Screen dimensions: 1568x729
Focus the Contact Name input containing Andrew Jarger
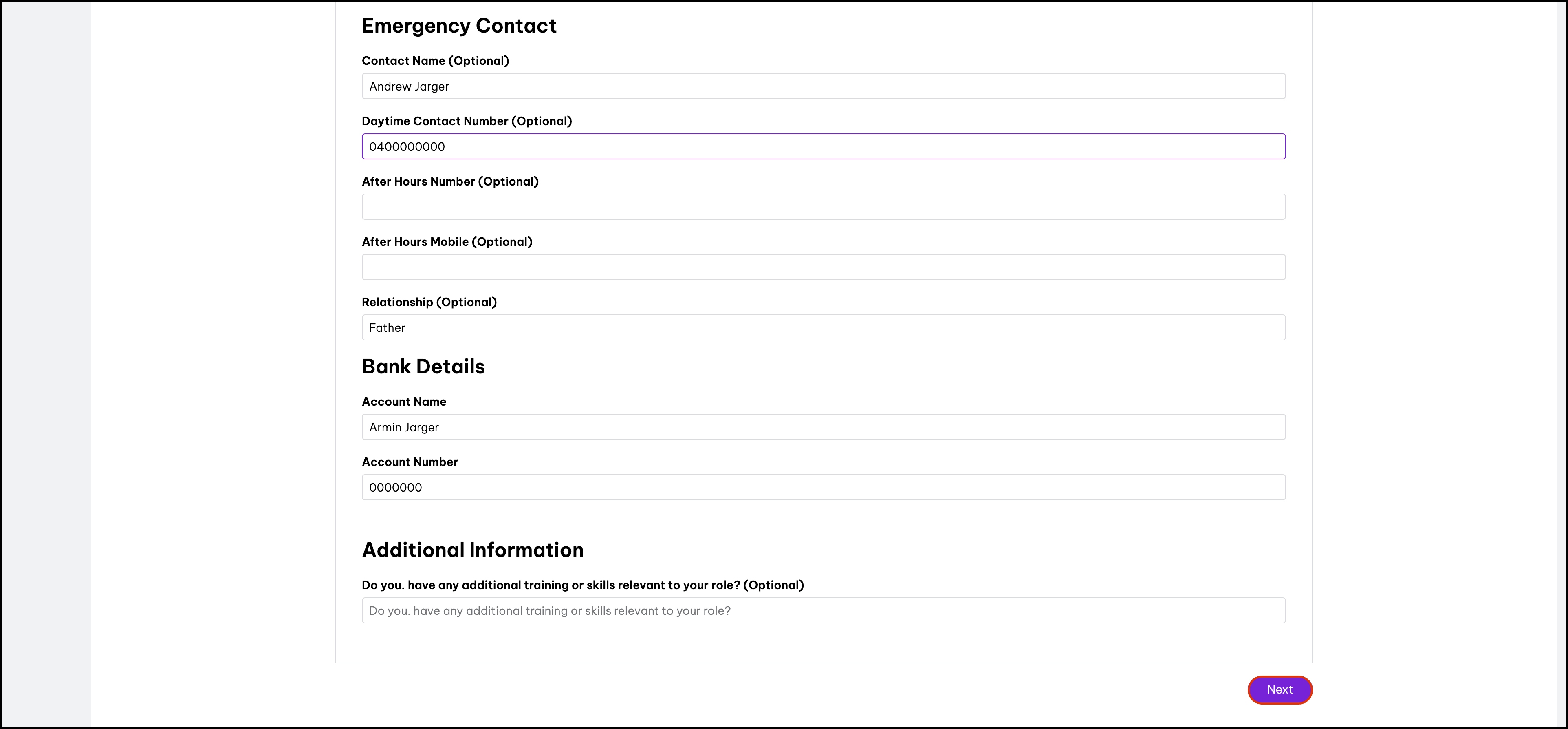(x=823, y=86)
